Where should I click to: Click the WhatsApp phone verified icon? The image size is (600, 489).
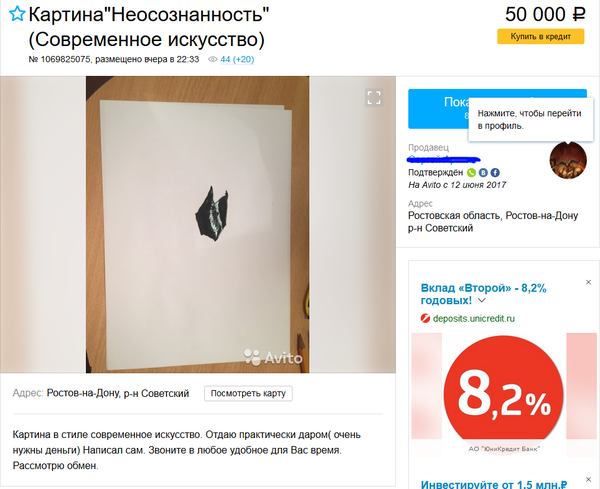pyautogui.click(x=471, y=173)
